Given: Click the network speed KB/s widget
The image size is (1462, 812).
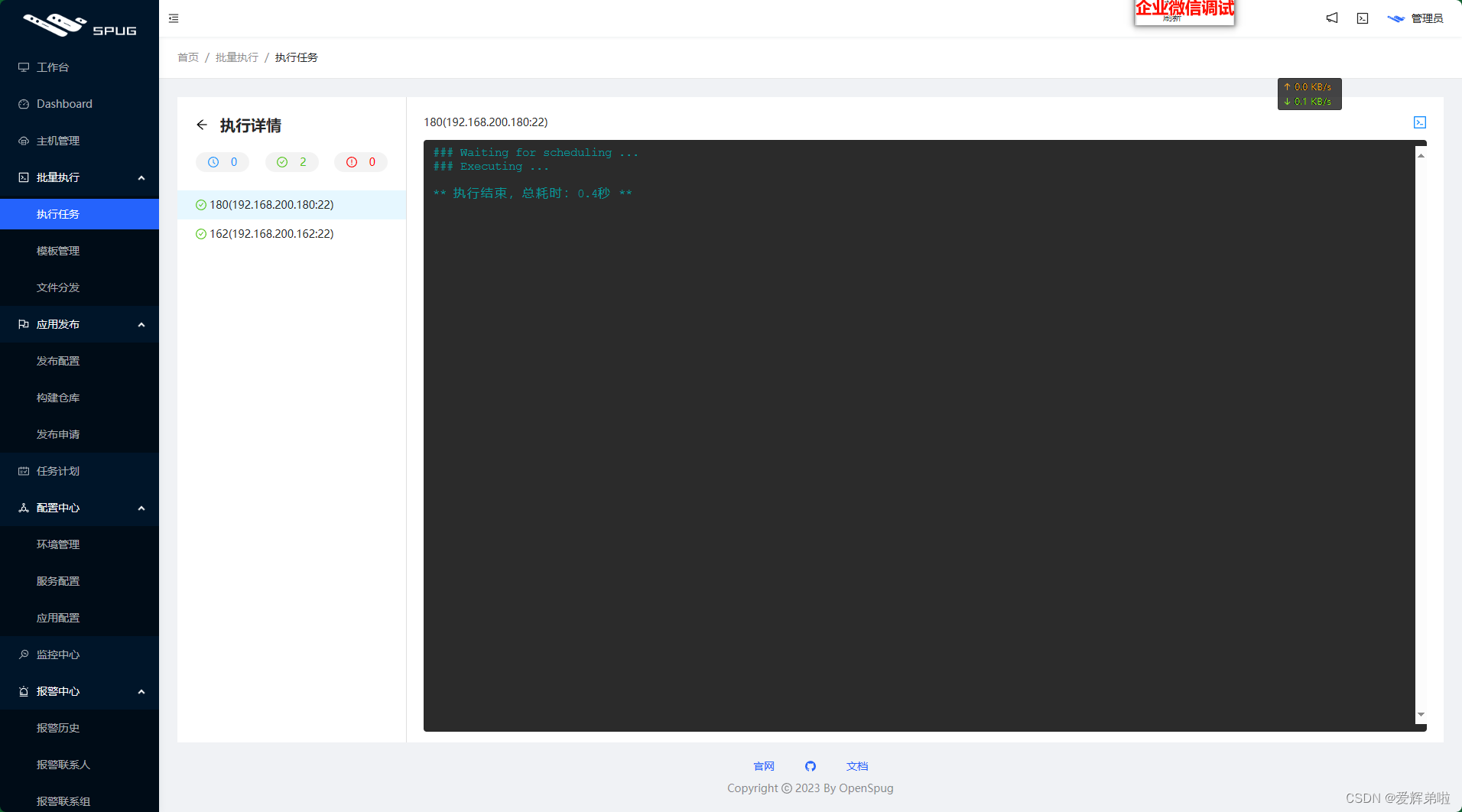Looking at the screenshot, I should 1309,94.
